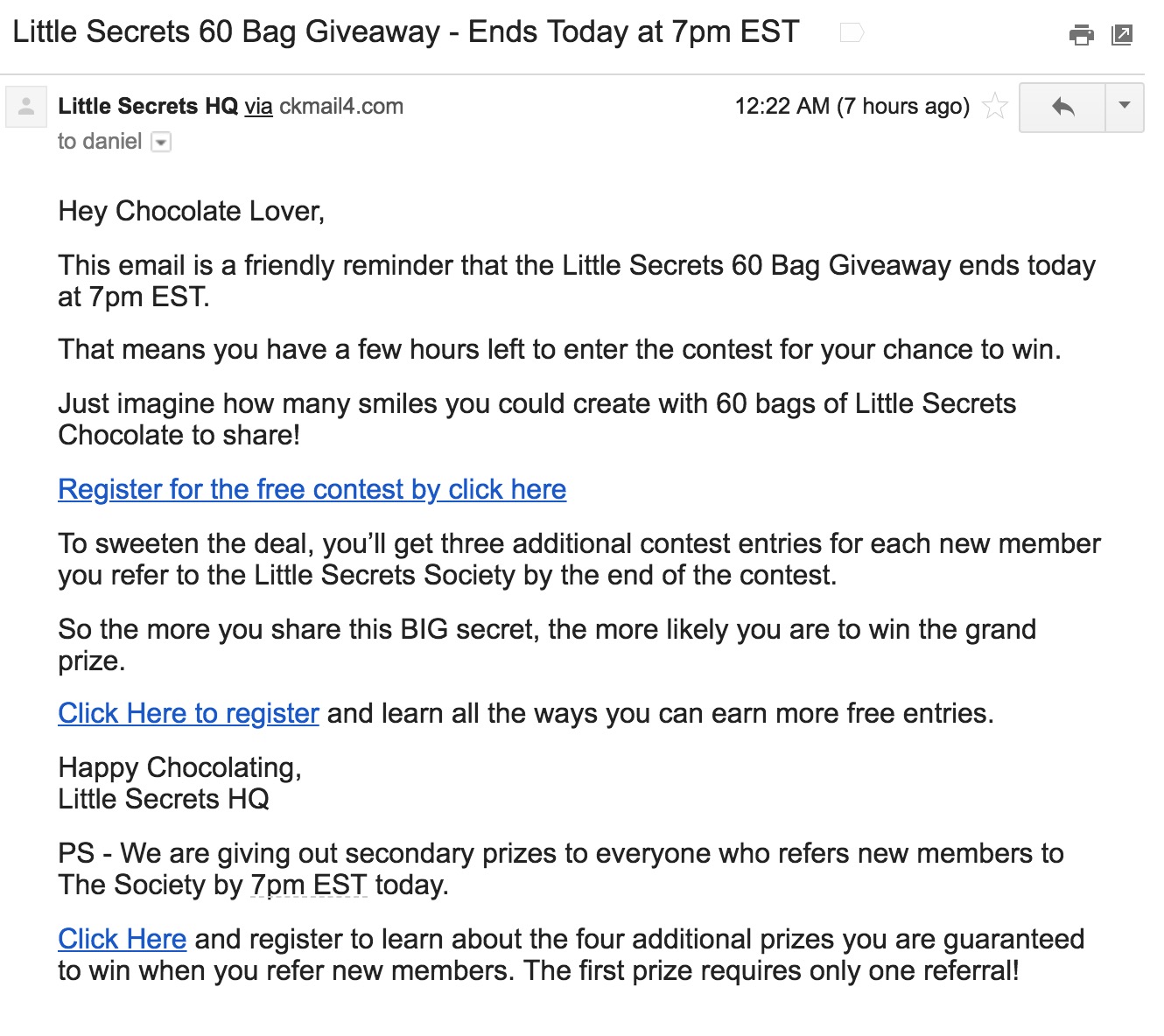This screenshot has width=1164, height=1036.
Task: Open the 'Register for the free contest' link
Action: (x=312, y=490)
